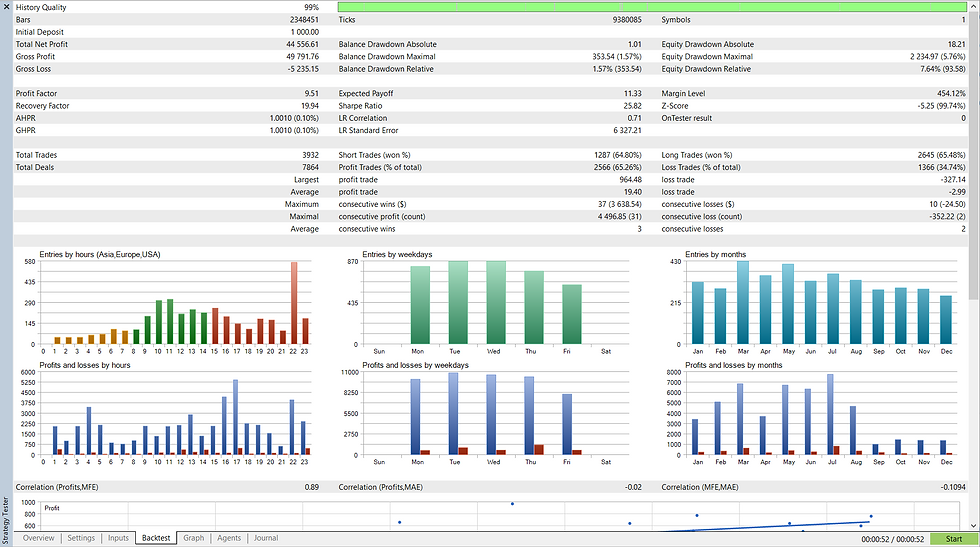Switch to the Overview tab

39,538
